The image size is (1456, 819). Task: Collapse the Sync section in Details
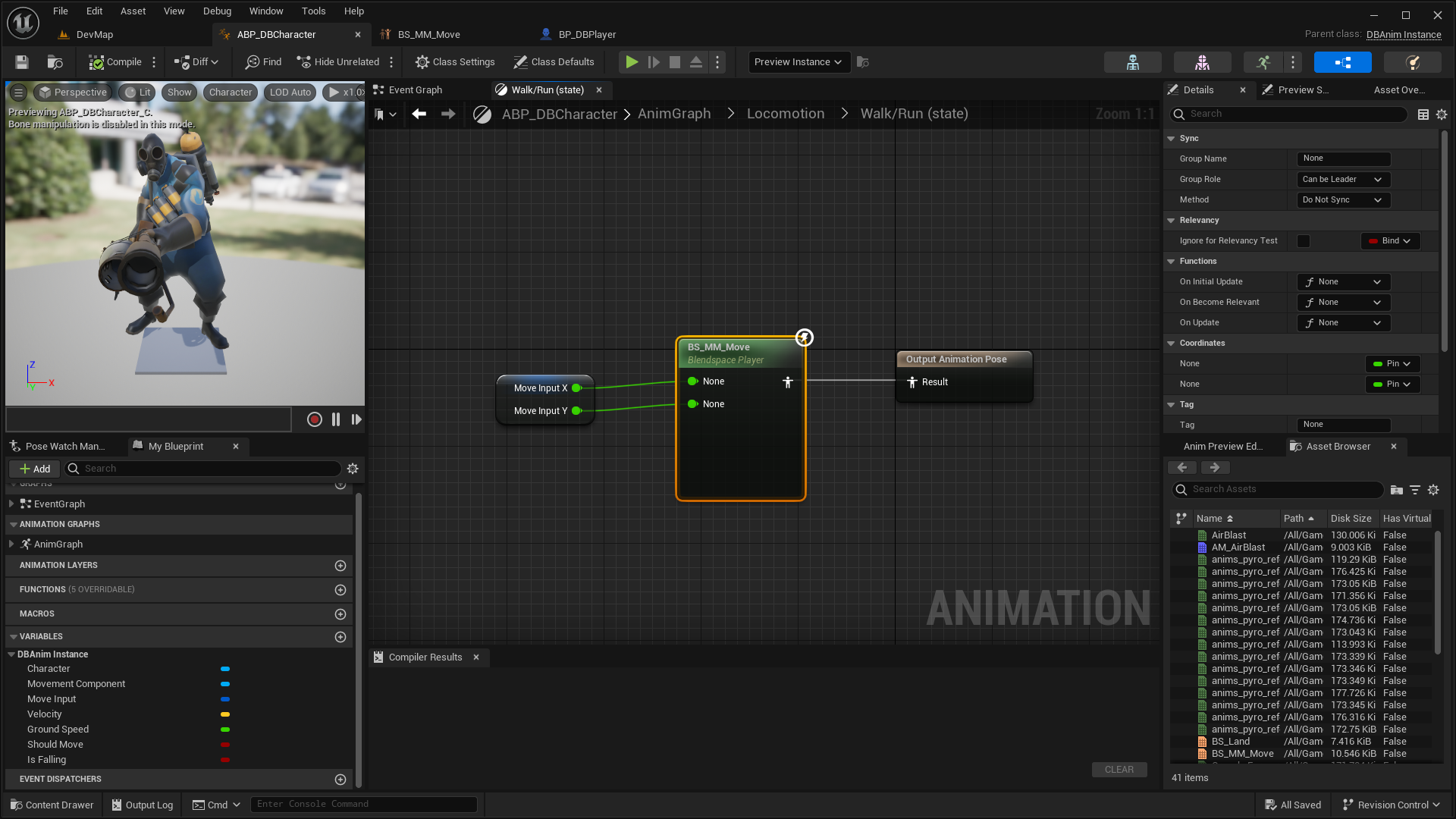[x=1171, y=139]
